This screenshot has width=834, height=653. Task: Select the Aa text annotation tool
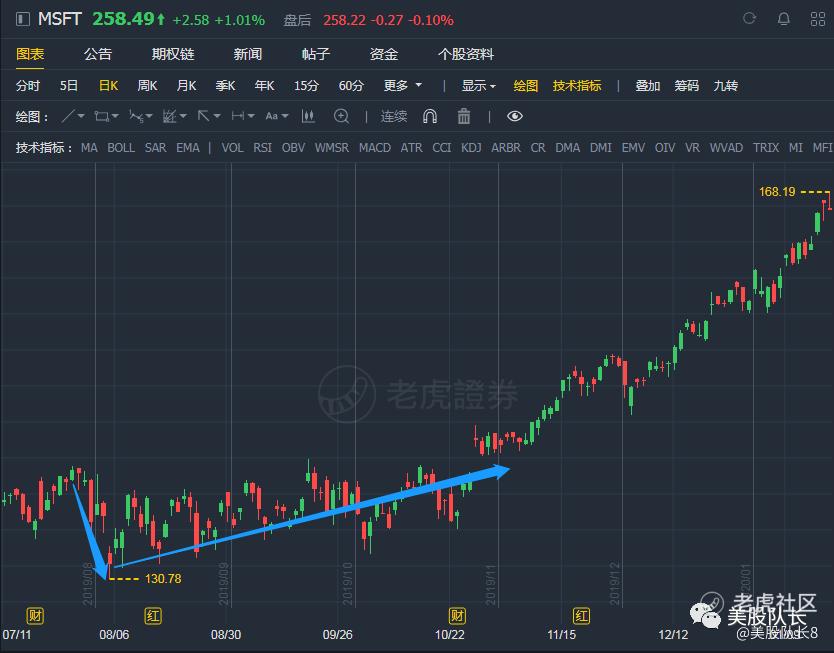(272, 116)
